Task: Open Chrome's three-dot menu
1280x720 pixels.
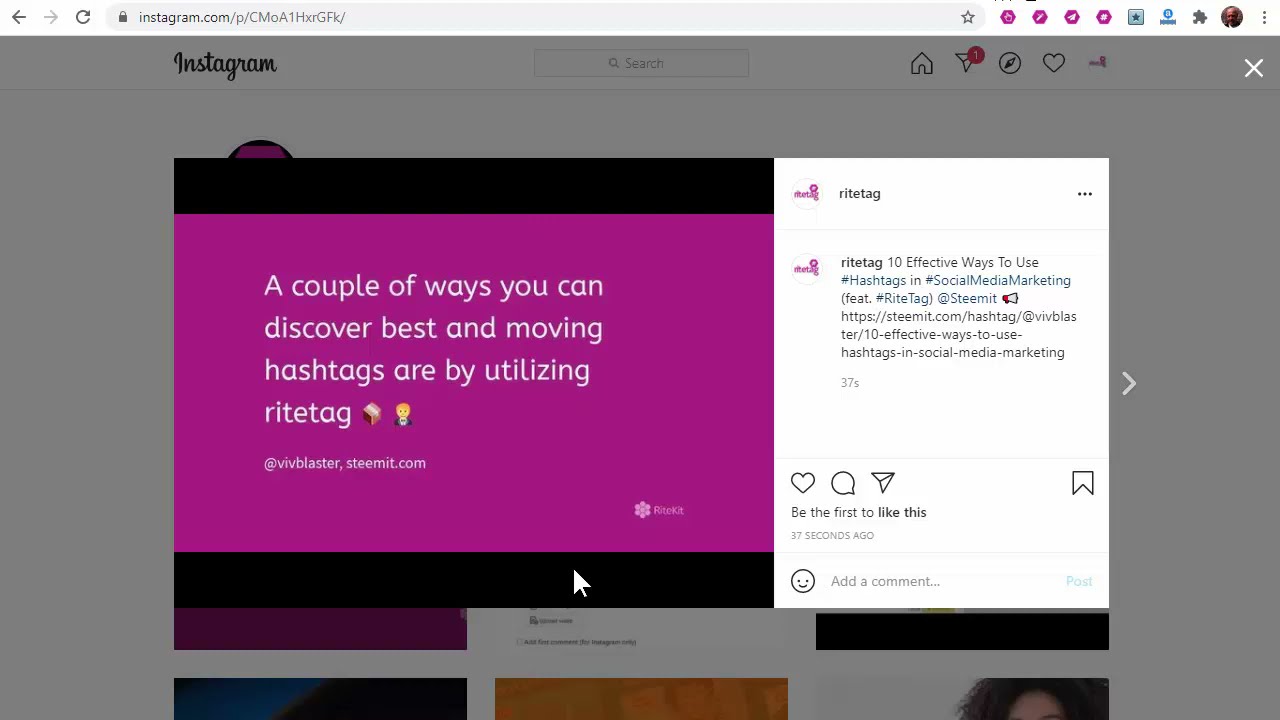Action: [1264, 17]
